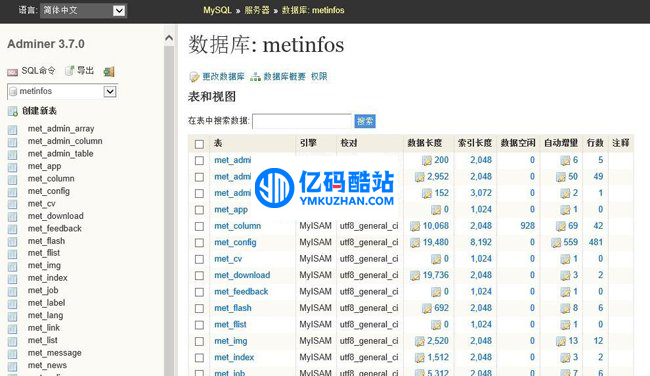Click the MySQL breadcrumb link
650x376 pixels.
pyautogui.click(x=217, y=10)
